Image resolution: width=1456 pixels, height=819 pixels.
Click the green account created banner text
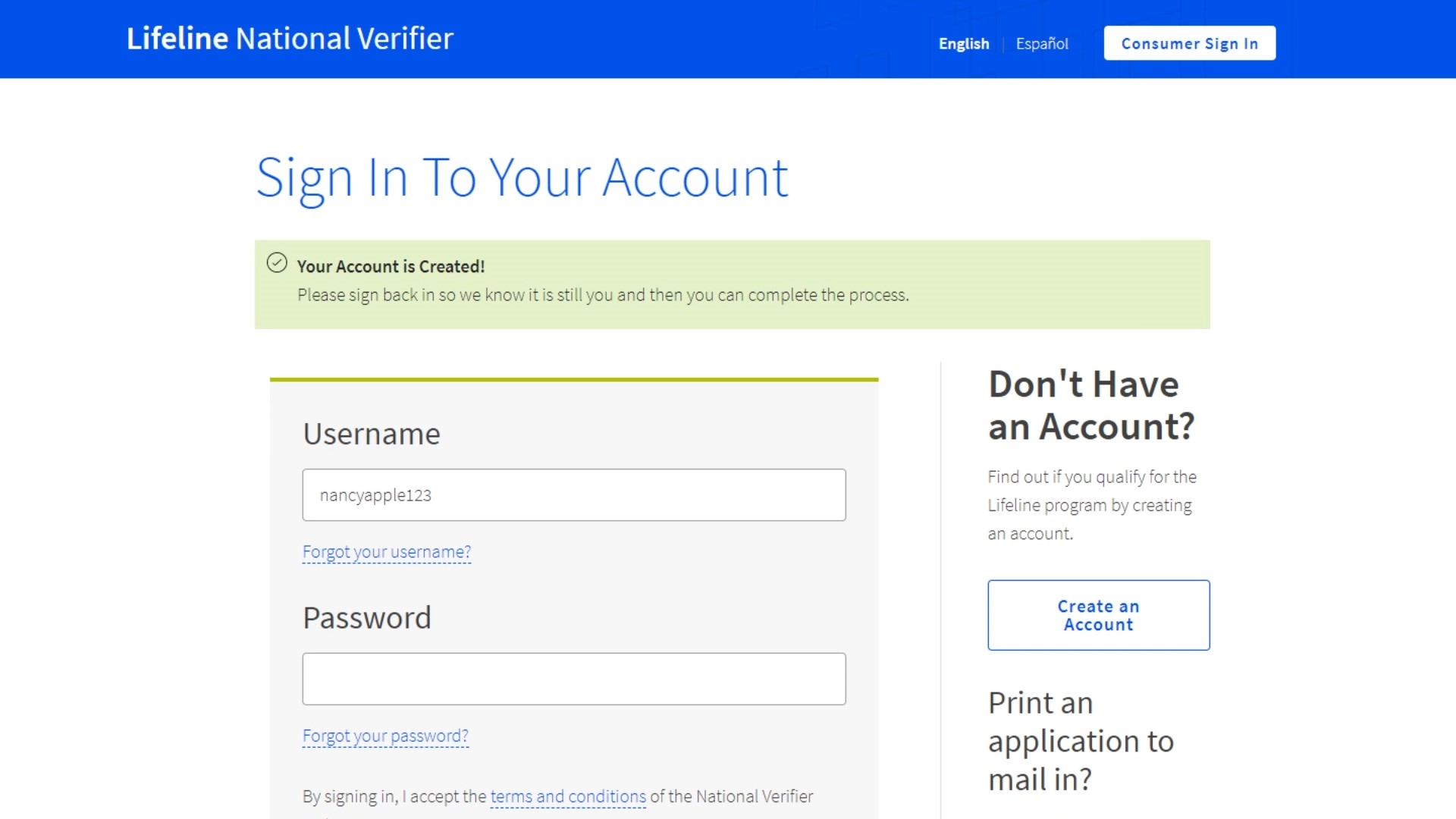[603, 295]
